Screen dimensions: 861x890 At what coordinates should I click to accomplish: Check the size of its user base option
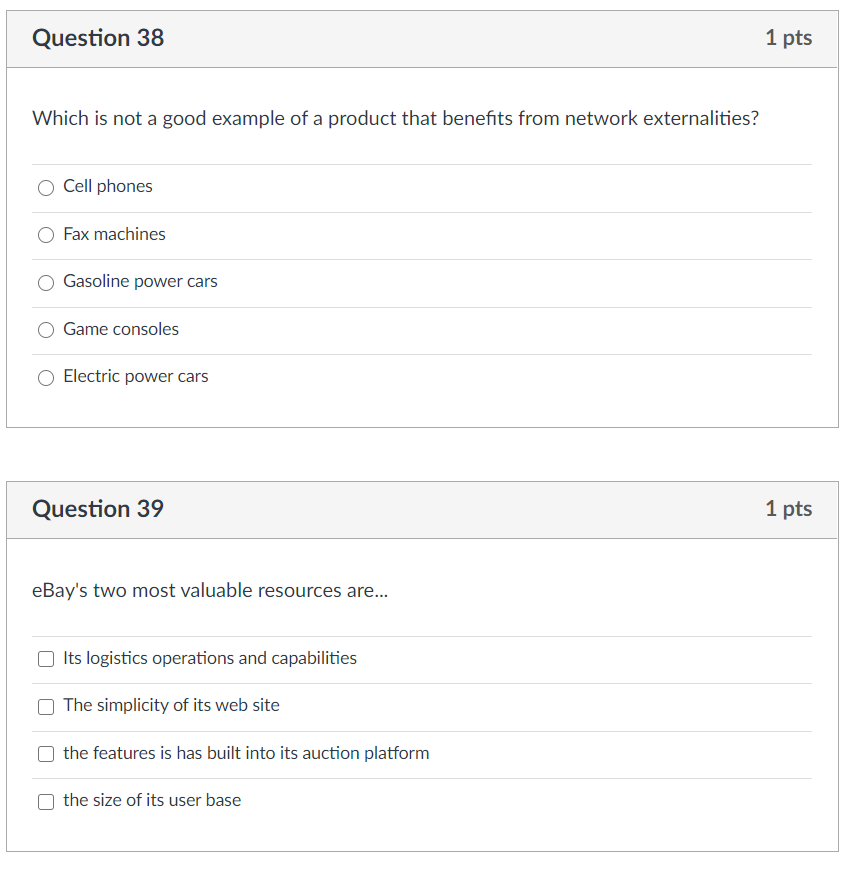pyautogui.click(x=46, y=802)
